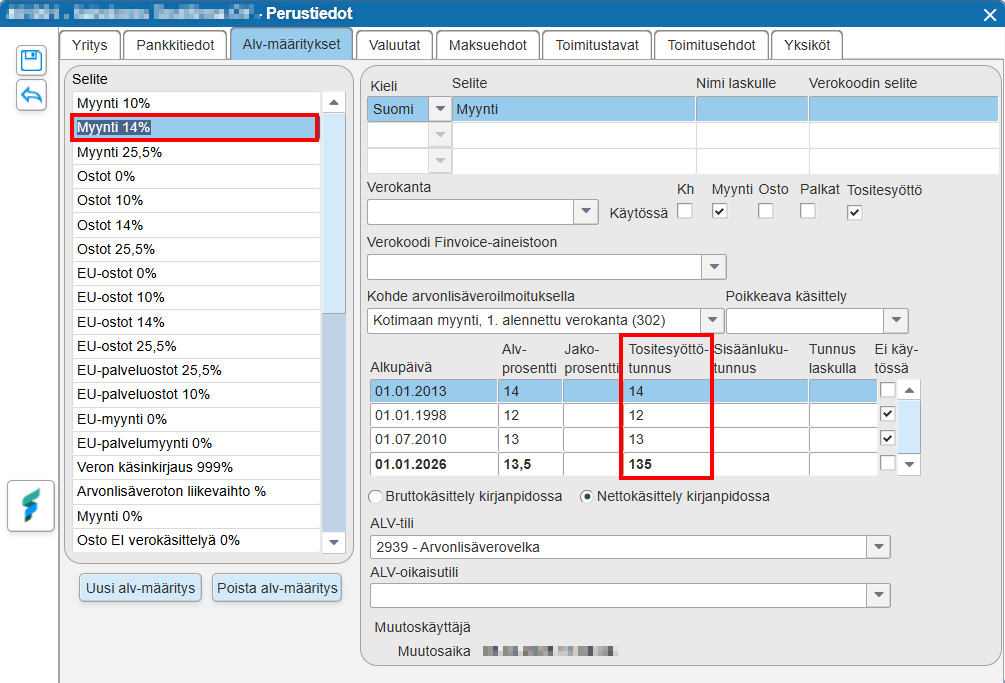Open the Valuutat tab
Viewport: 1005px width, 683px height.
pos(395,45)
